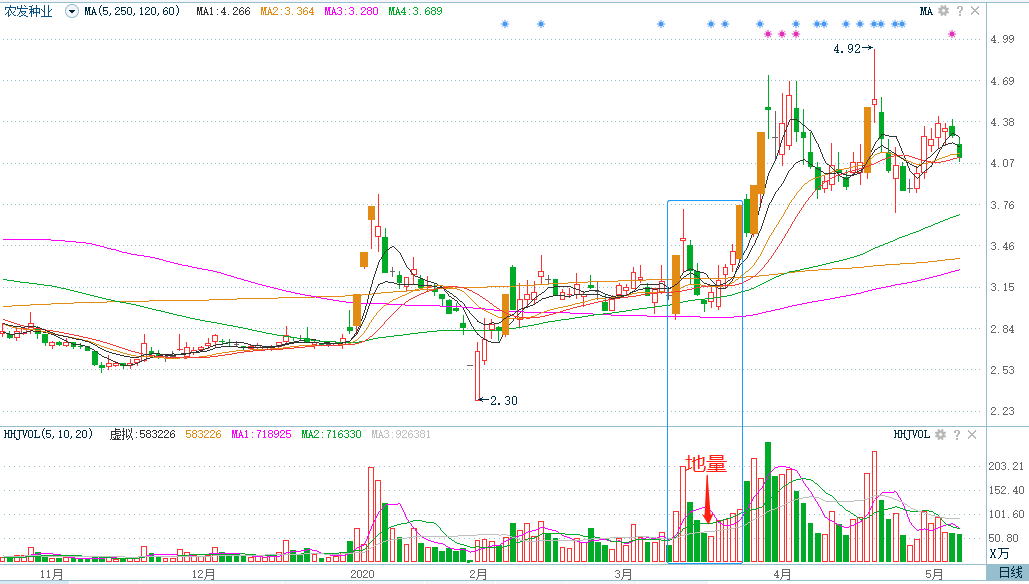Click the 4.38 price axis value
Viewport: 1029px width, 584px height.
(x=1003, y=122)
